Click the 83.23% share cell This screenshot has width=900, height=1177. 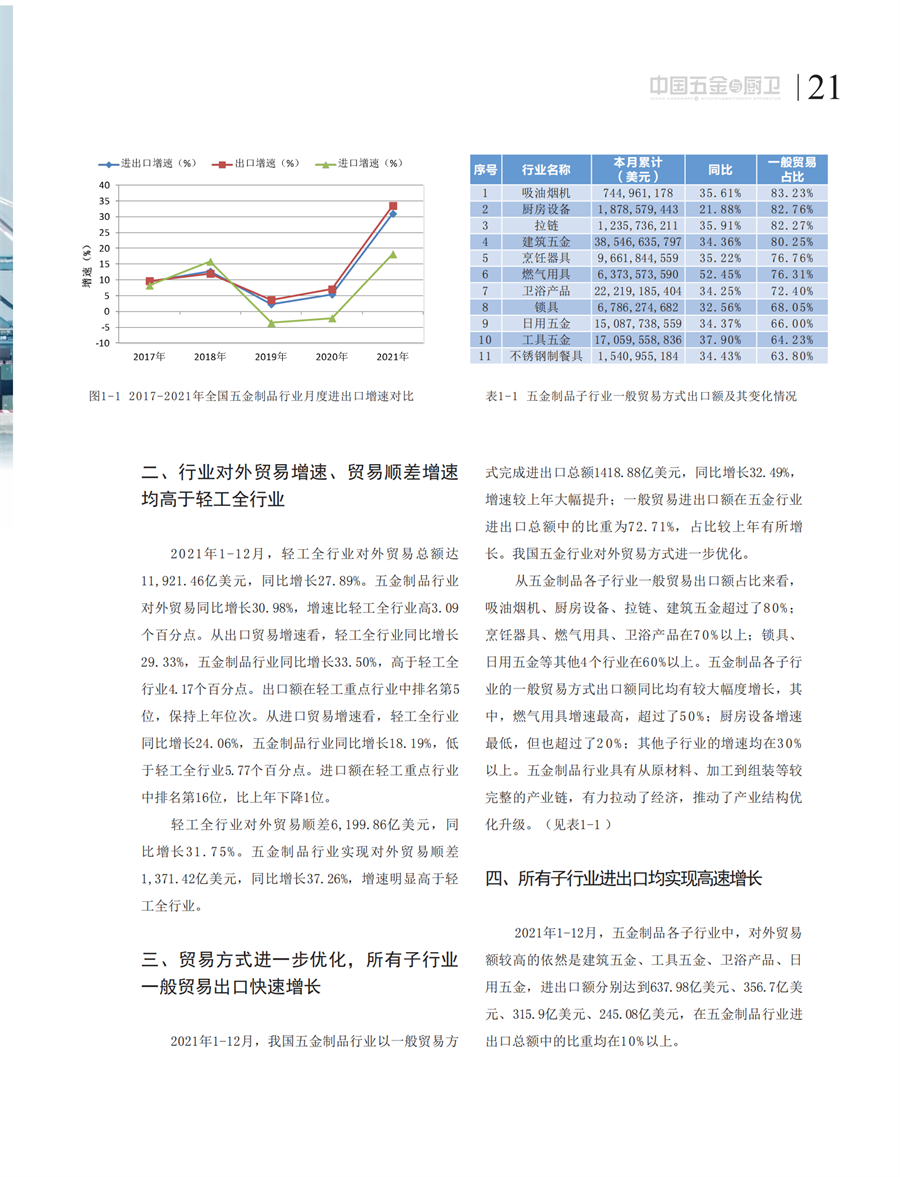pyautogui.click(x=792, y=193)
